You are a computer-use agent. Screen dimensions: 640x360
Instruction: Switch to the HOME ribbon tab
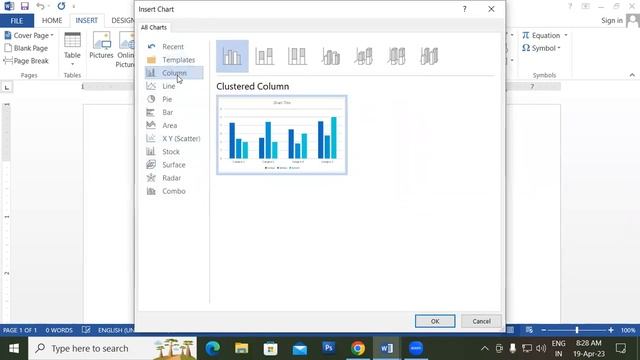point(52,20)
